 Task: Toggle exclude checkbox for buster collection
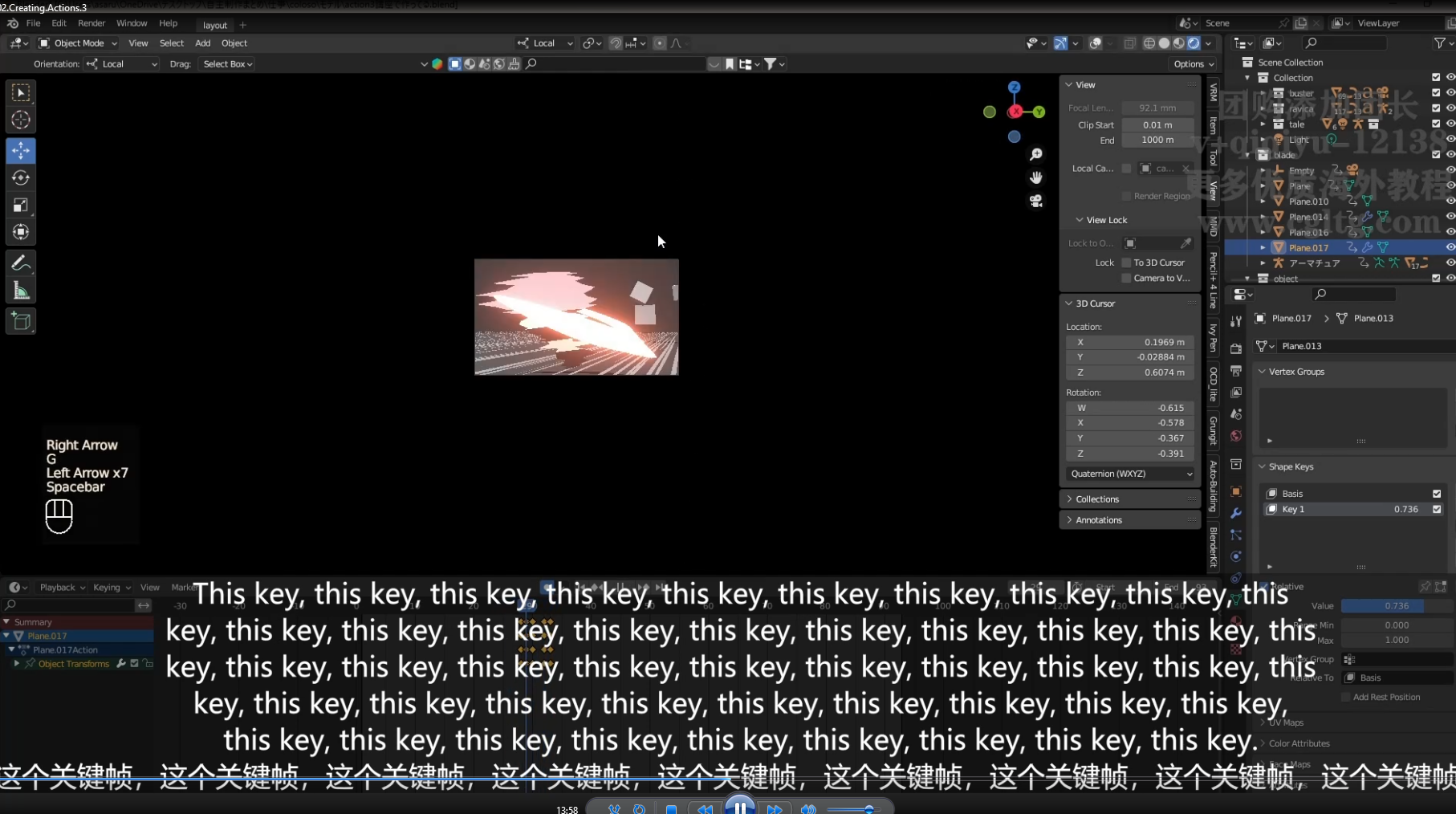tap(1436, 93)
